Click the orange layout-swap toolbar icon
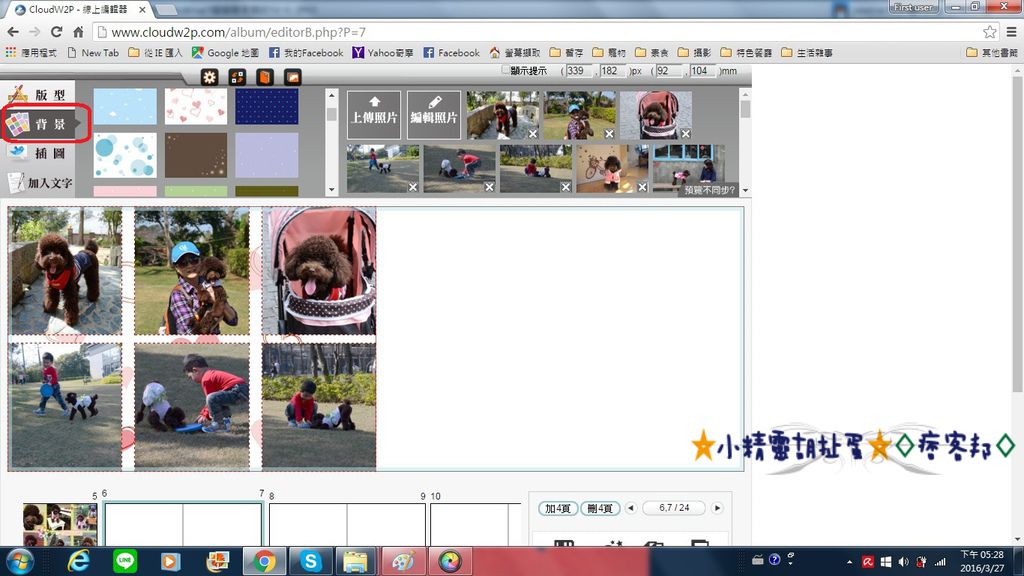The width and height of the screenshot is (1024, 576). pyautogui.click(x=237, y=78)
